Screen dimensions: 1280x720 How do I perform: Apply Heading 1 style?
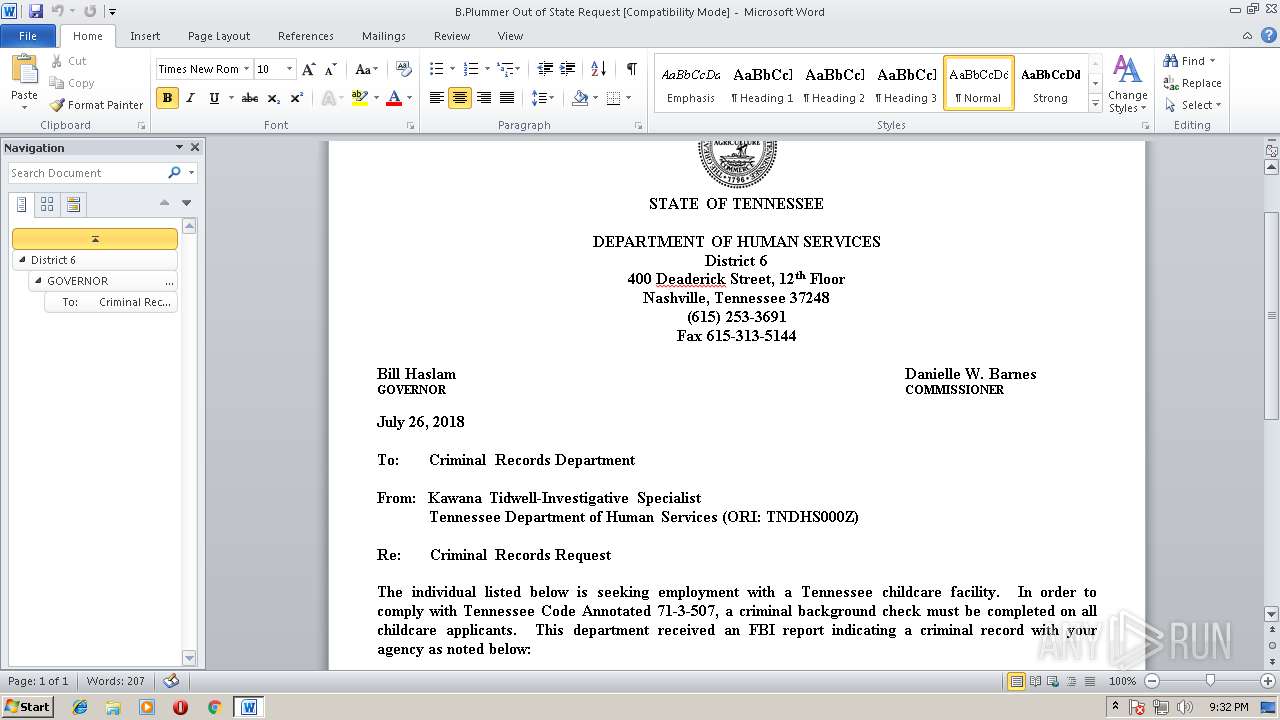pos(763,83)
